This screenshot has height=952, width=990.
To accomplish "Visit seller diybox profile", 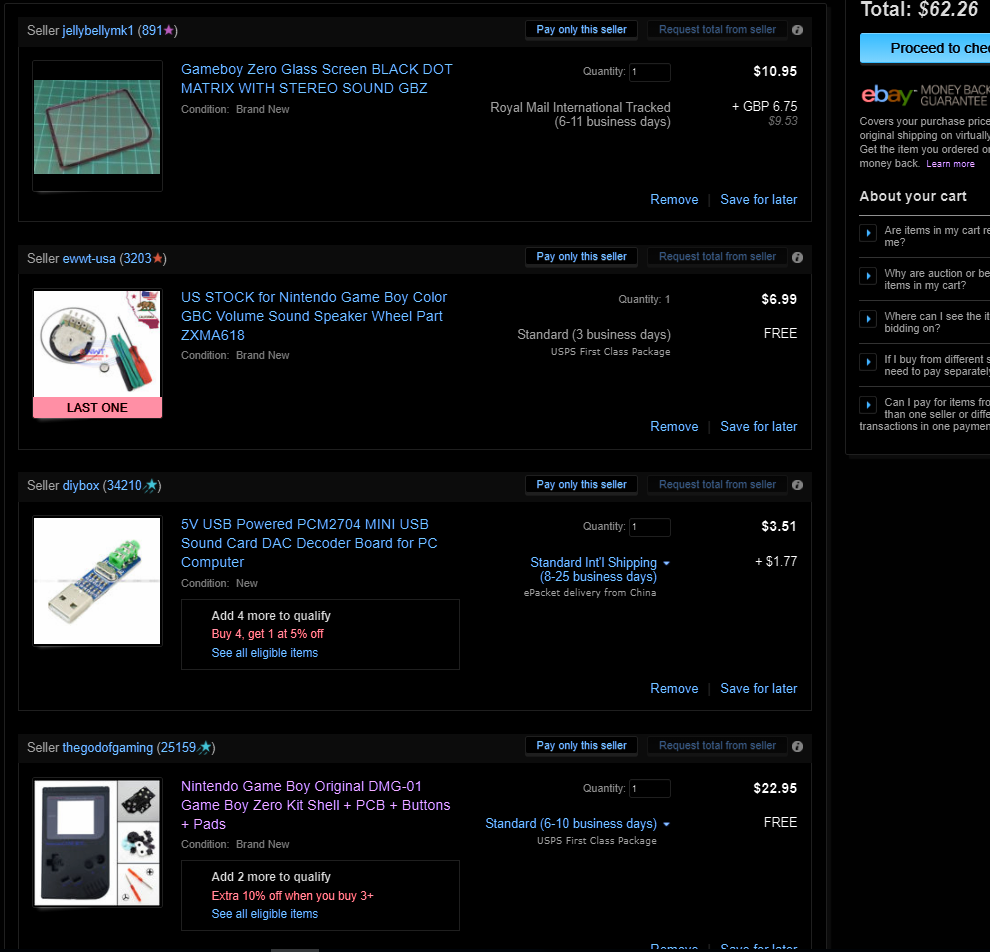I will (x=81, y=485).
